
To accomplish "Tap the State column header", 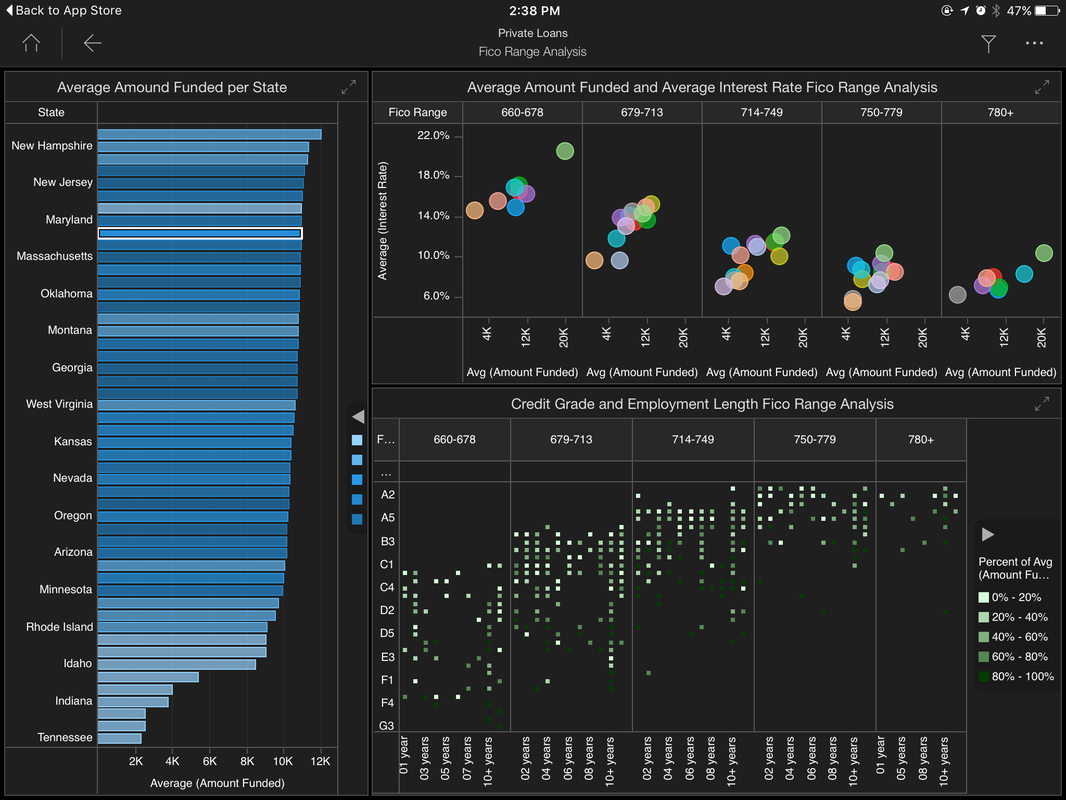I will click(x=51, y=112).
